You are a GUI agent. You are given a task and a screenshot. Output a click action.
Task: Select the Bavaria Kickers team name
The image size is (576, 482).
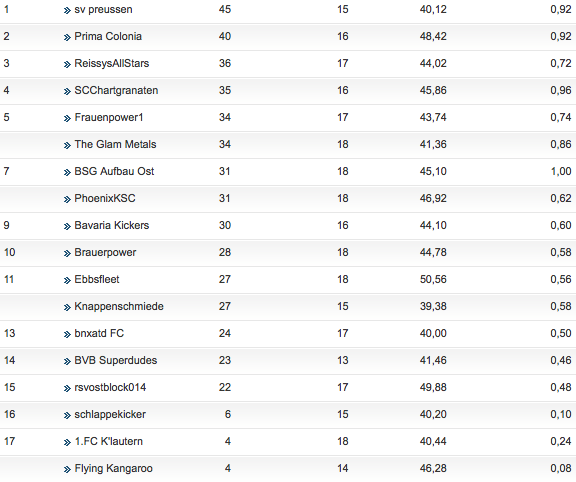point(112,225)
